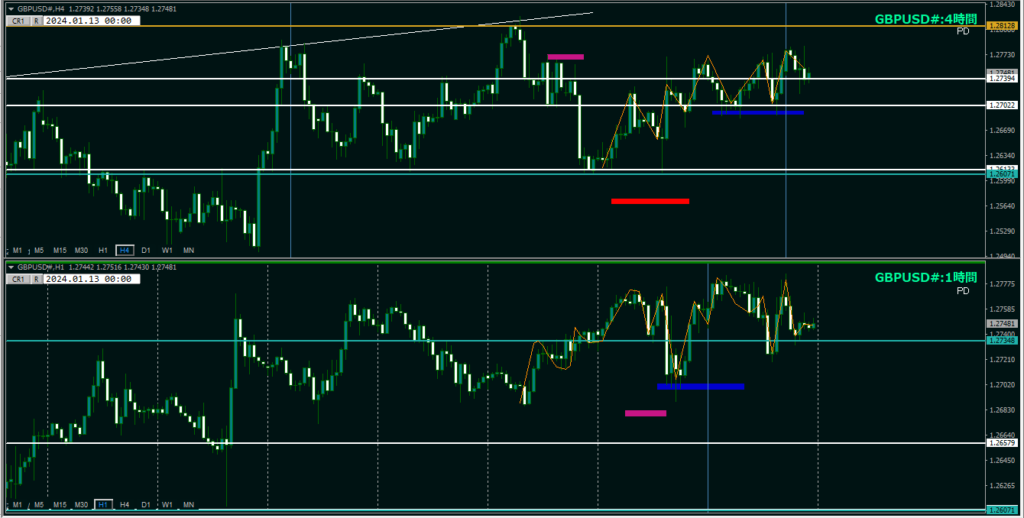This screenshot has width=1024, height=518.
Task: Click the PD label in the top chart
Action: (x=963, y=31)
